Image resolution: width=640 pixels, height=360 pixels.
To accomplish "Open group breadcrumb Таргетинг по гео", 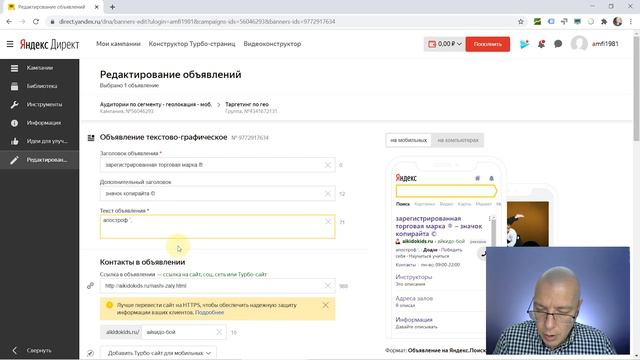I will [x=247, y=104].
